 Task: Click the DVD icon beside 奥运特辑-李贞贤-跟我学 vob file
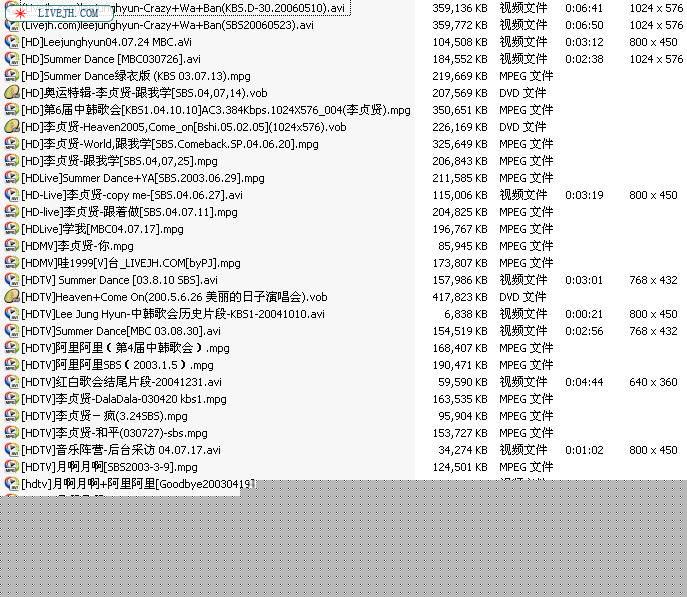tap(12, 93)
